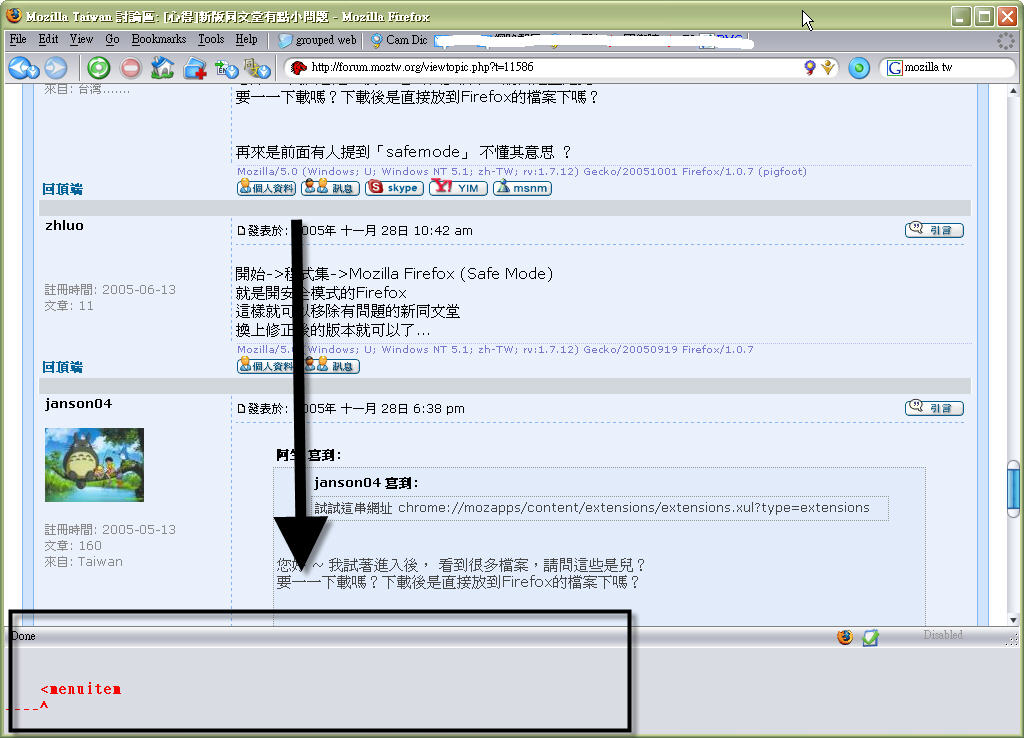Click the Firefox icon in status bar

(844, 637)
